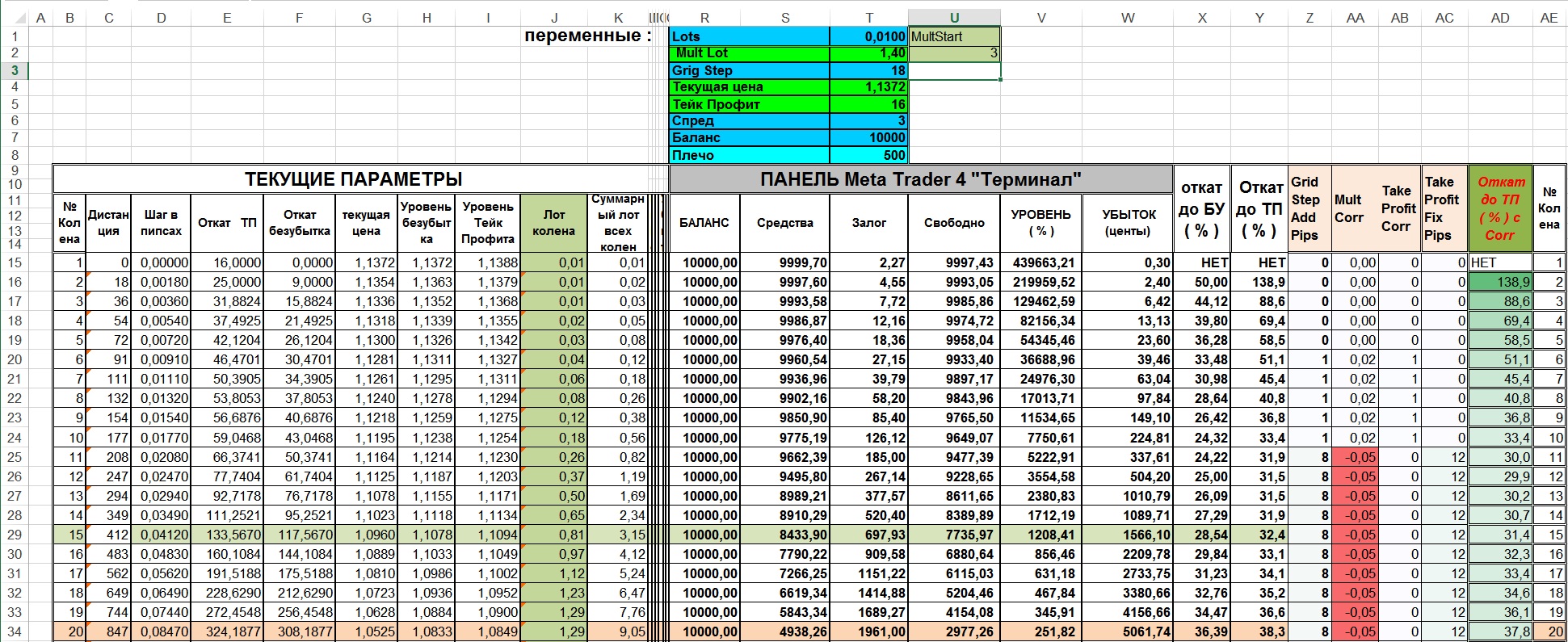Select the уровень value 439663,21
The image size is (1568, 642).
[1040, 262]
